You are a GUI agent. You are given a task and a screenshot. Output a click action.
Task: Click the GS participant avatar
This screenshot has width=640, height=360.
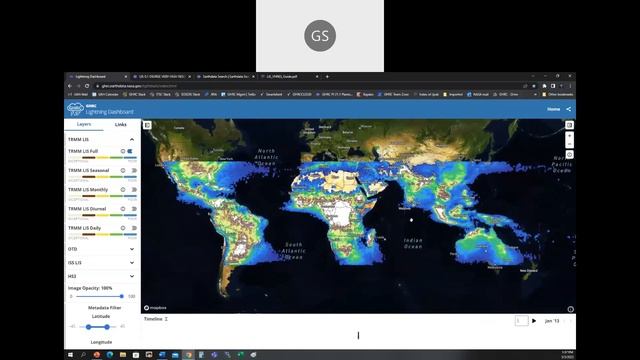pos(320,36)
